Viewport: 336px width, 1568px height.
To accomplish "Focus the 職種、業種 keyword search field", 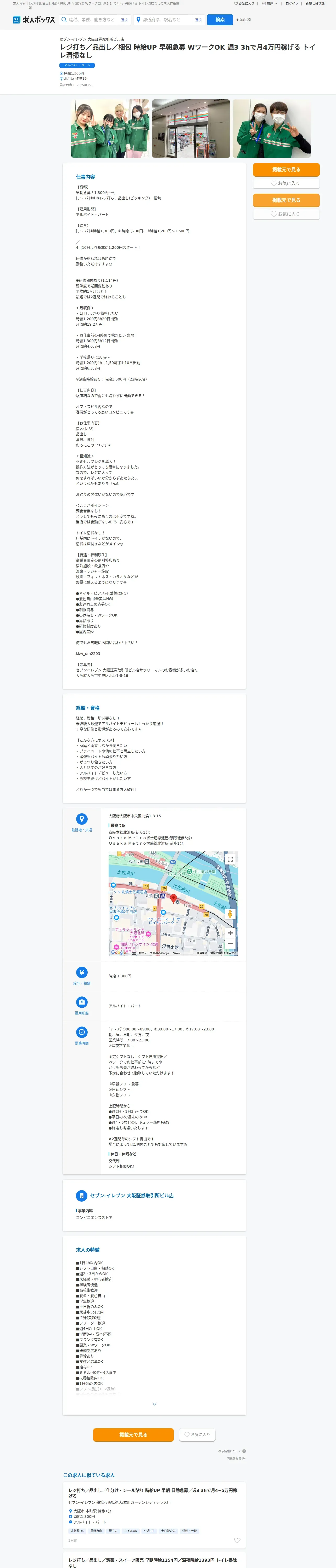I will coord(89,20).
